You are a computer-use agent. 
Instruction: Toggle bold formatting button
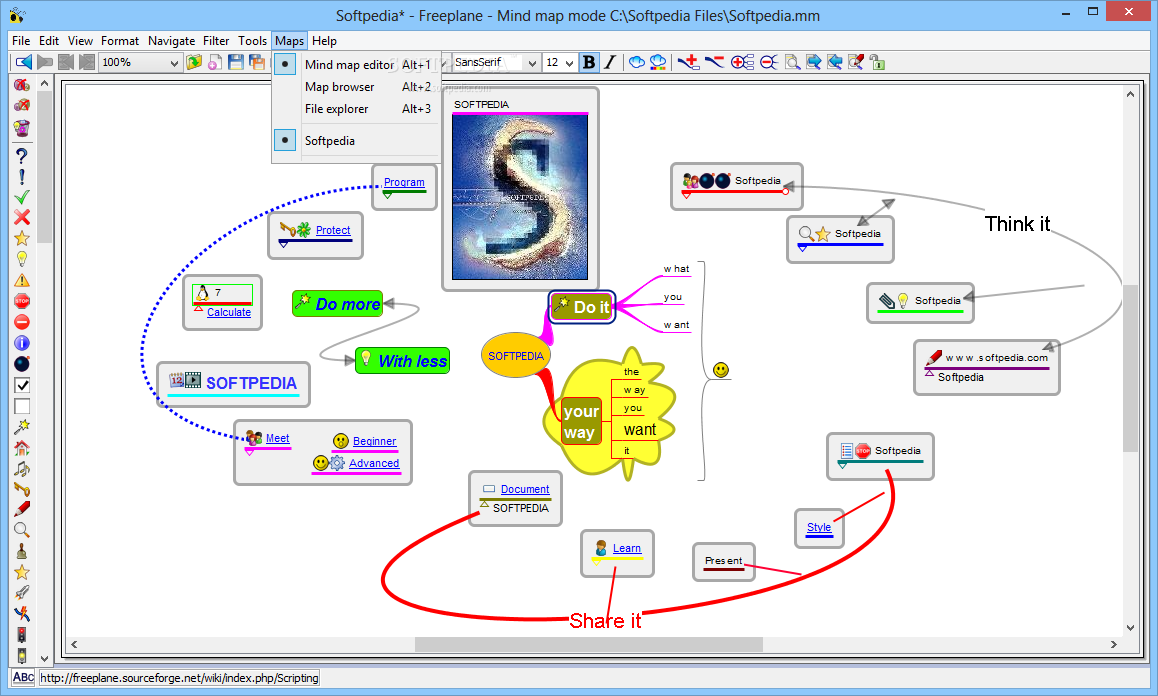(589, 63)
